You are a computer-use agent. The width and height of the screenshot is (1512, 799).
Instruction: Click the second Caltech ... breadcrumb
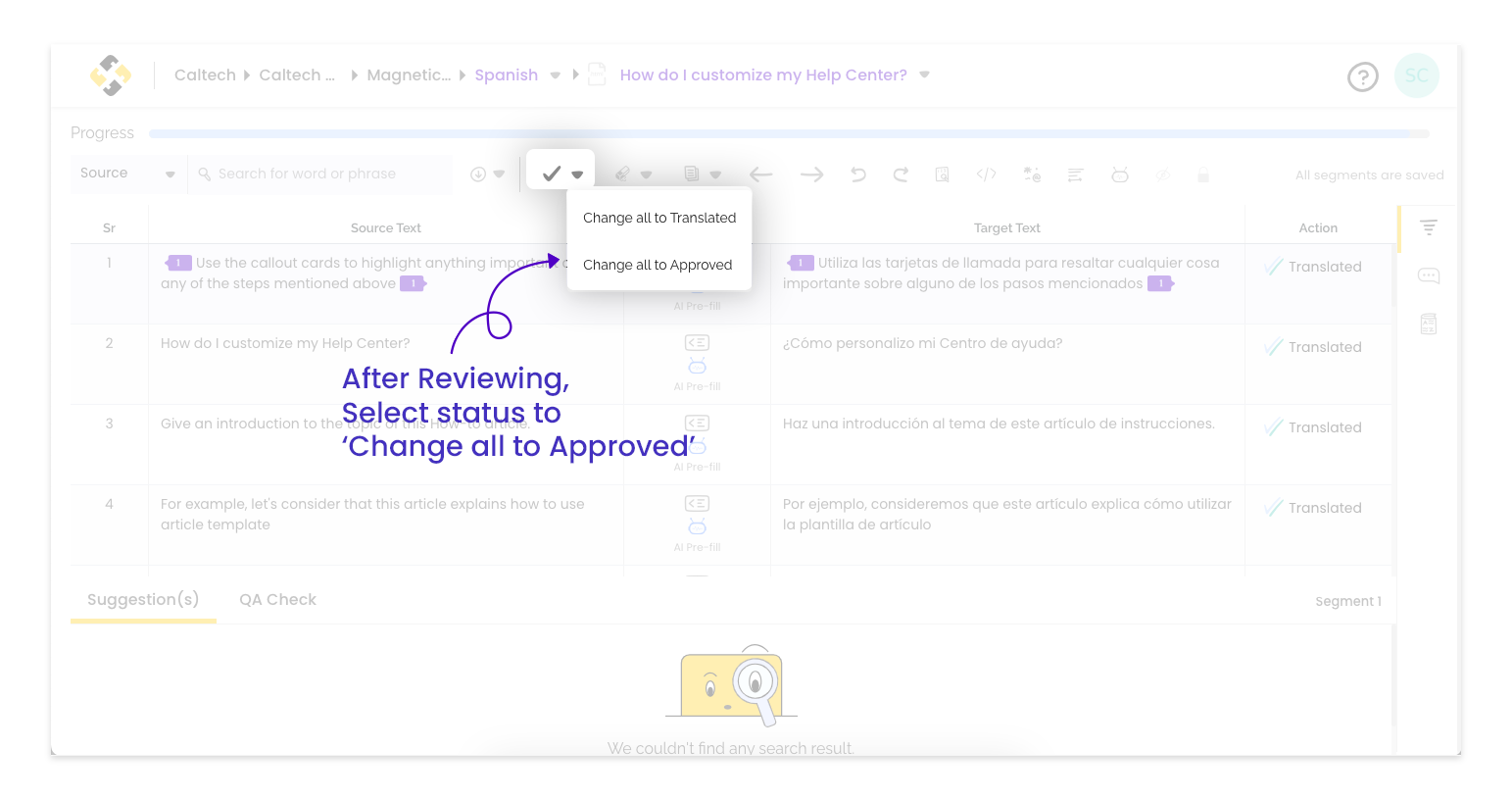297,75
